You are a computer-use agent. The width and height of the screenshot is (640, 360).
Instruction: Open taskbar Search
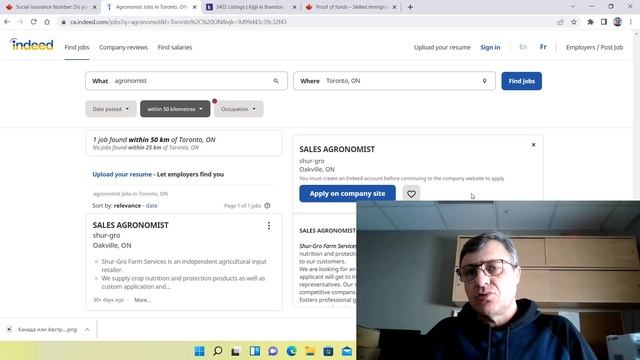[x=218, y=351]
